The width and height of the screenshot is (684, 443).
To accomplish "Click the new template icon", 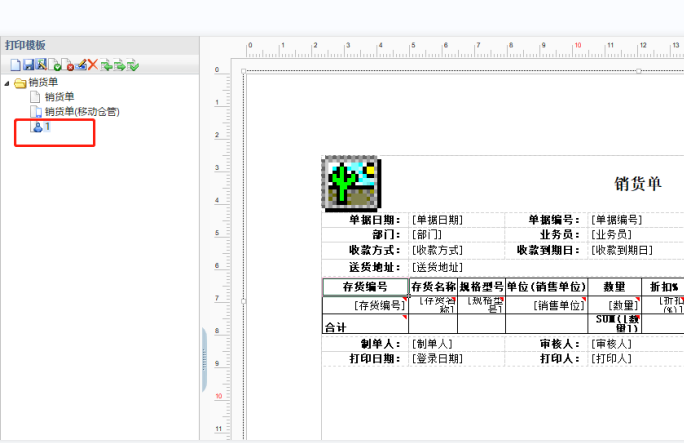I will (16, 65).
